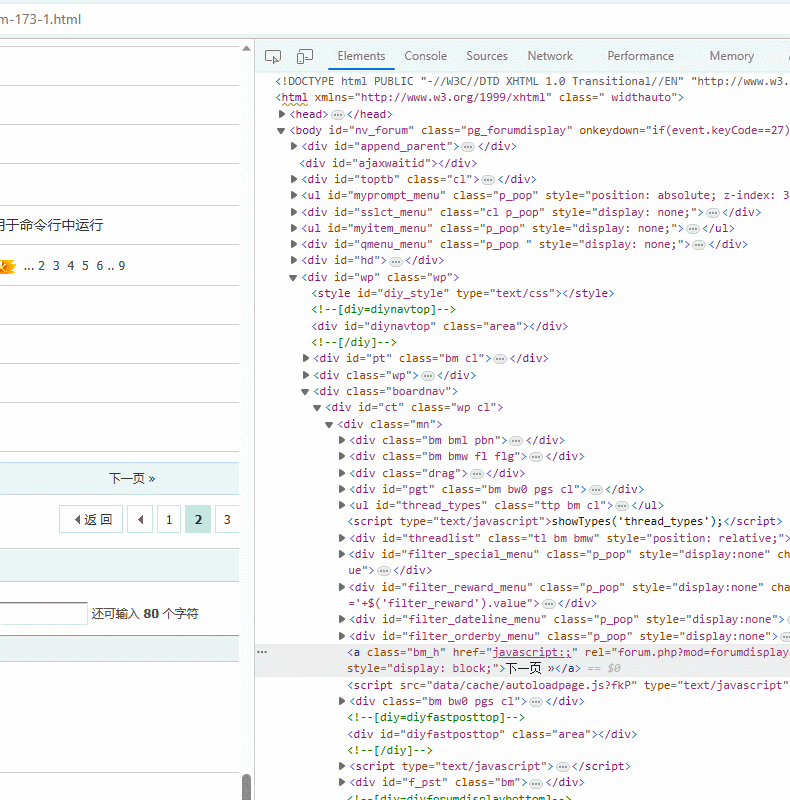Go to page 1 in pager
The image size is (790, 800).
[x=169, y=519]
